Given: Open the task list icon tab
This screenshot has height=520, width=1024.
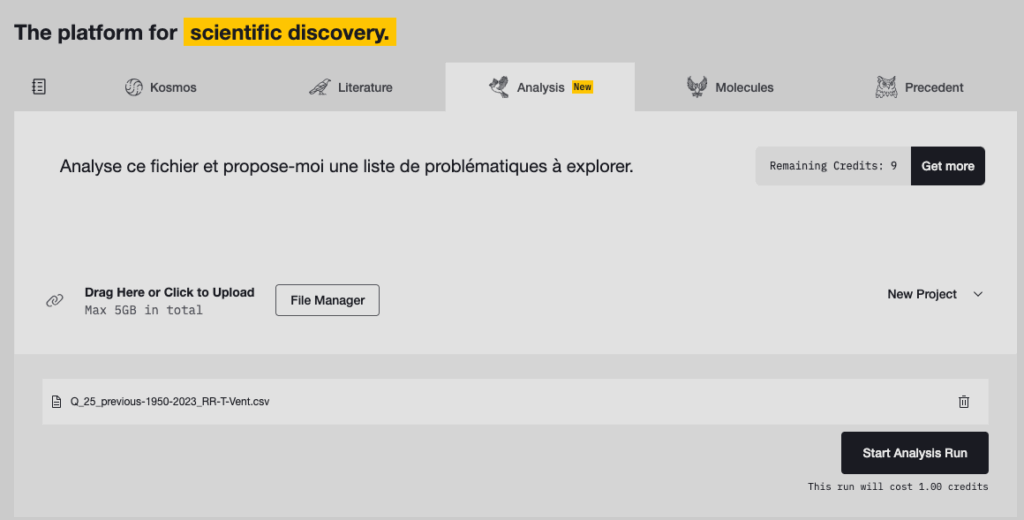Looking at the screenshot, I should click(x=39, y=87).
